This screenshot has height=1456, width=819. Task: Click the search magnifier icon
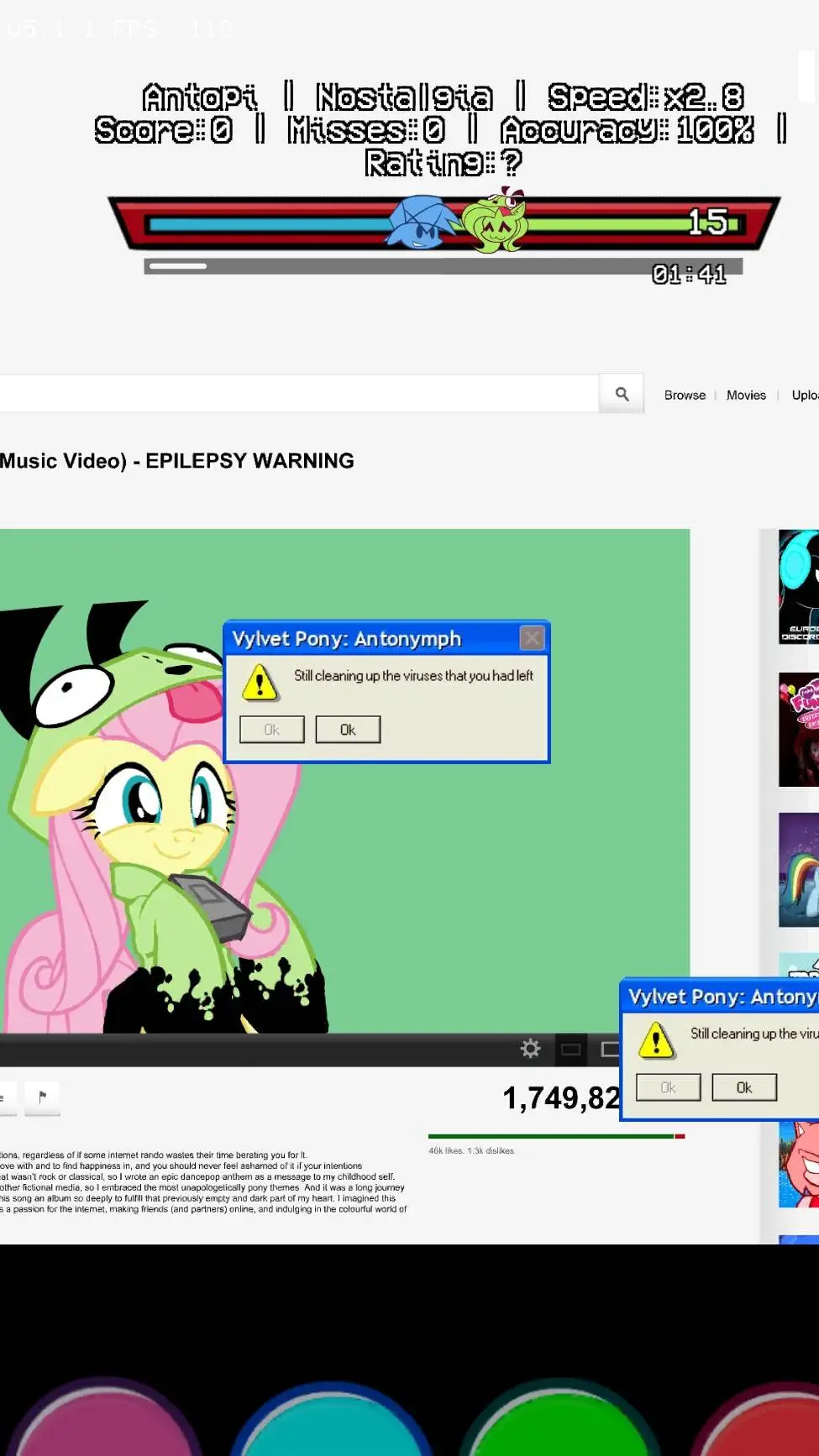[622, 394]
